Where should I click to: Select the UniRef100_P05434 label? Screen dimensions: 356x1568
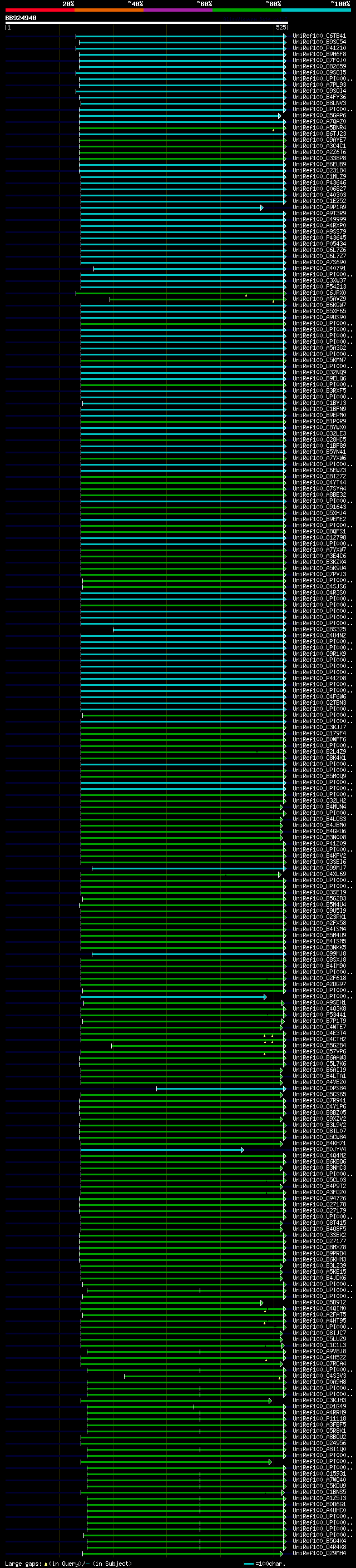(319, 244)
